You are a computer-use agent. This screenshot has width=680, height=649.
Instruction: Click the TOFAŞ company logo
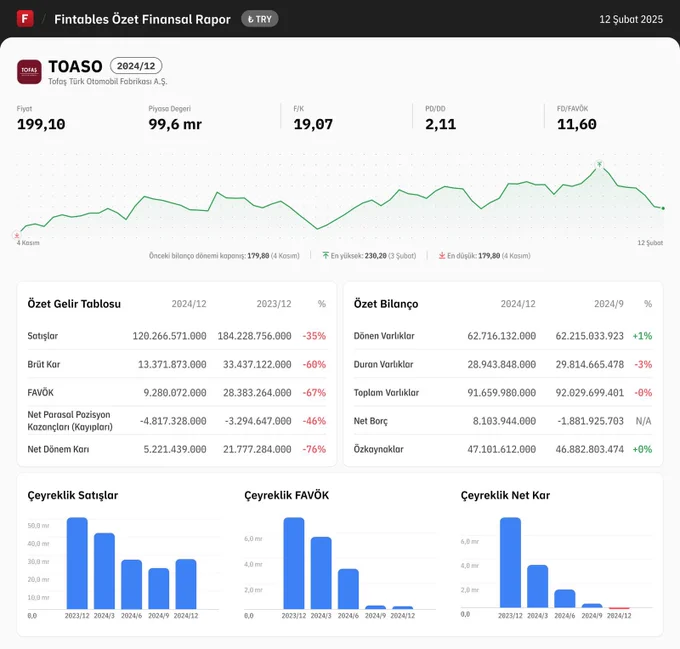coord(29,72)
